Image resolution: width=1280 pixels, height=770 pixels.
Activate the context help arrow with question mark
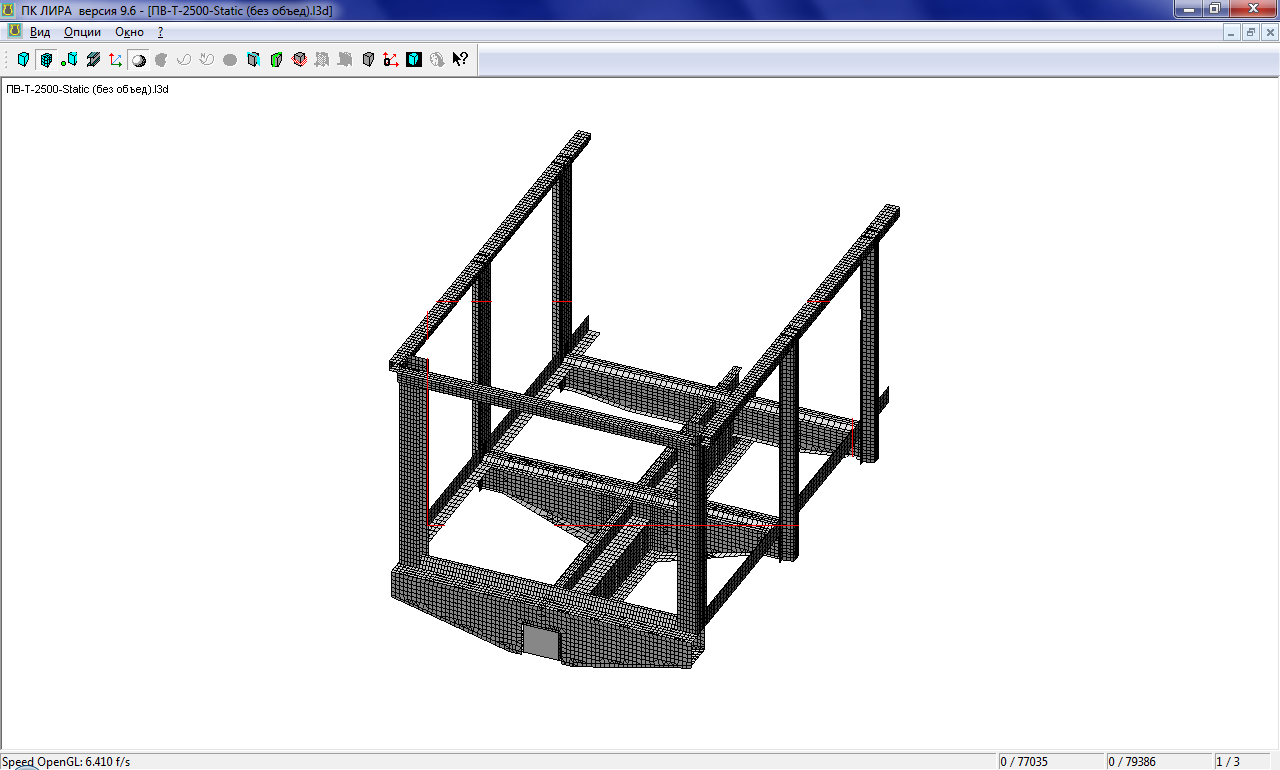460,60
